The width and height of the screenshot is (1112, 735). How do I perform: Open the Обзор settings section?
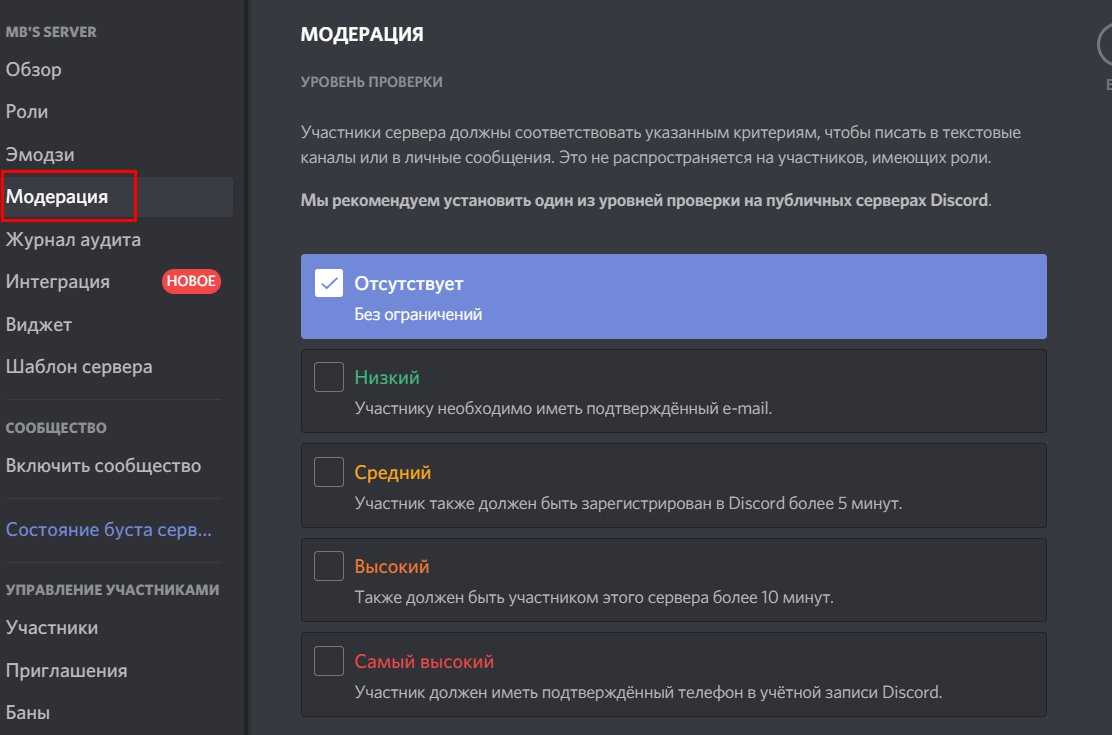click(x=34, y=70)
